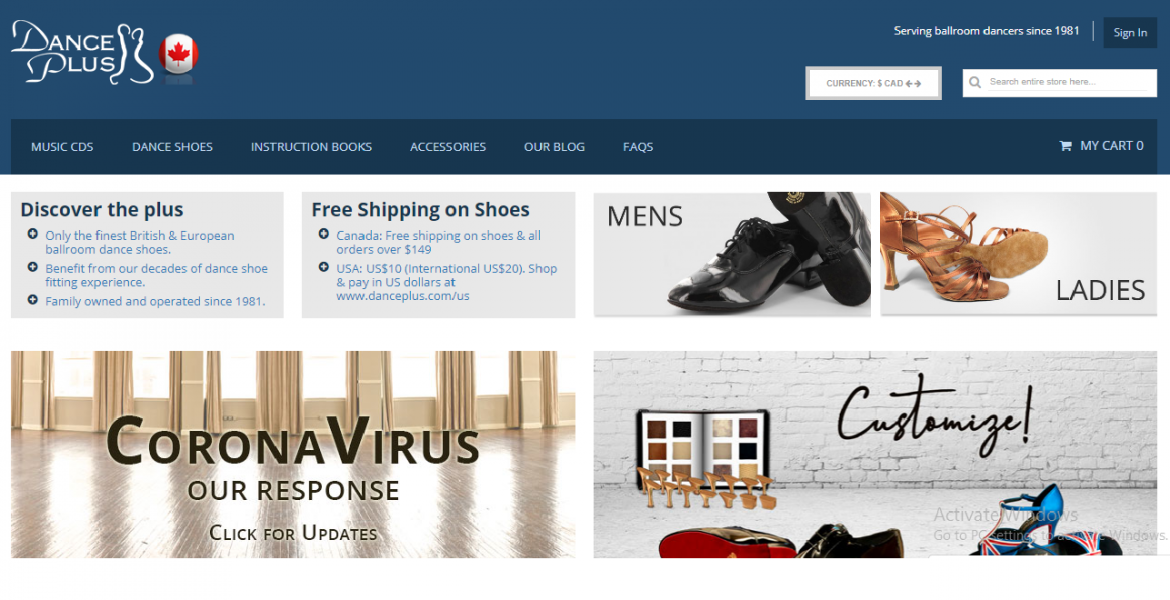The image size is (1170, 600).
Task: Open the CoronaVirus Our Response banner
Action: (x=293, y=454)
